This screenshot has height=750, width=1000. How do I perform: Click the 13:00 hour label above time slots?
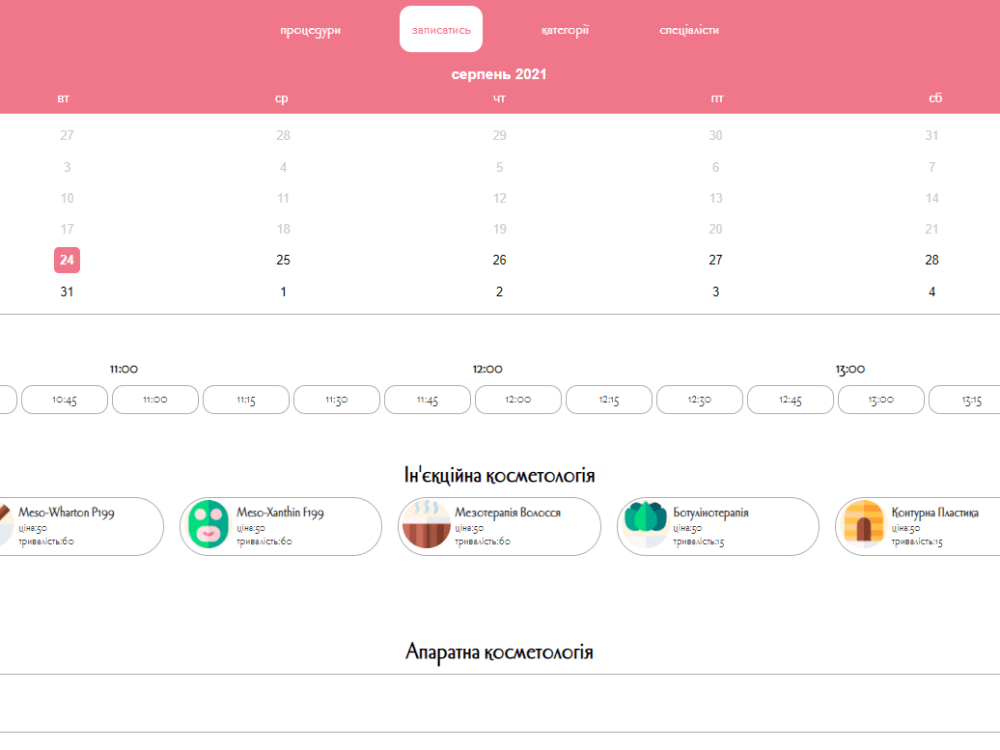point(850,369)
